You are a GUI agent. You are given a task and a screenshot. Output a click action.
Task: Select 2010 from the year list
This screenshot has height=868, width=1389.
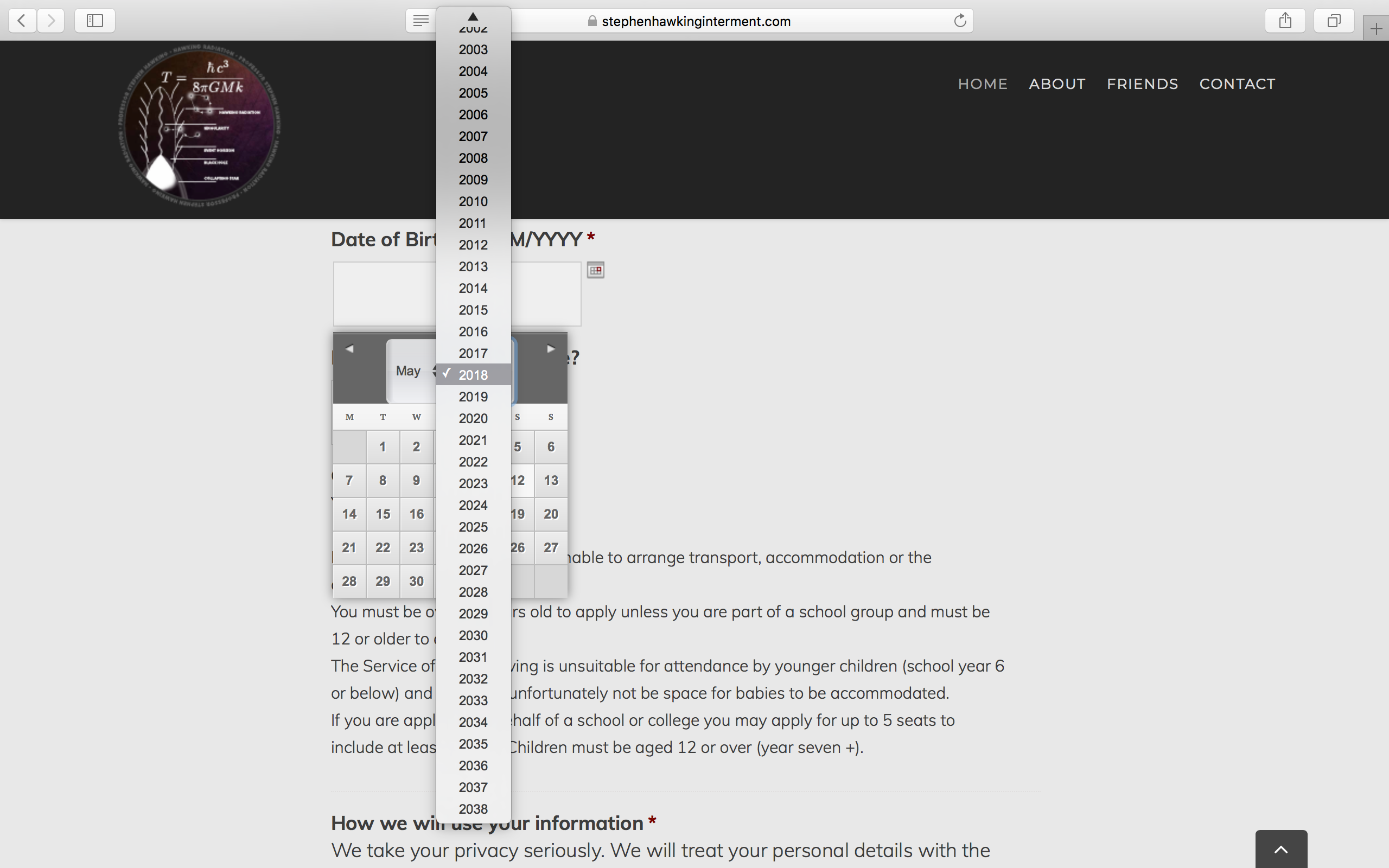pos(473,201)
